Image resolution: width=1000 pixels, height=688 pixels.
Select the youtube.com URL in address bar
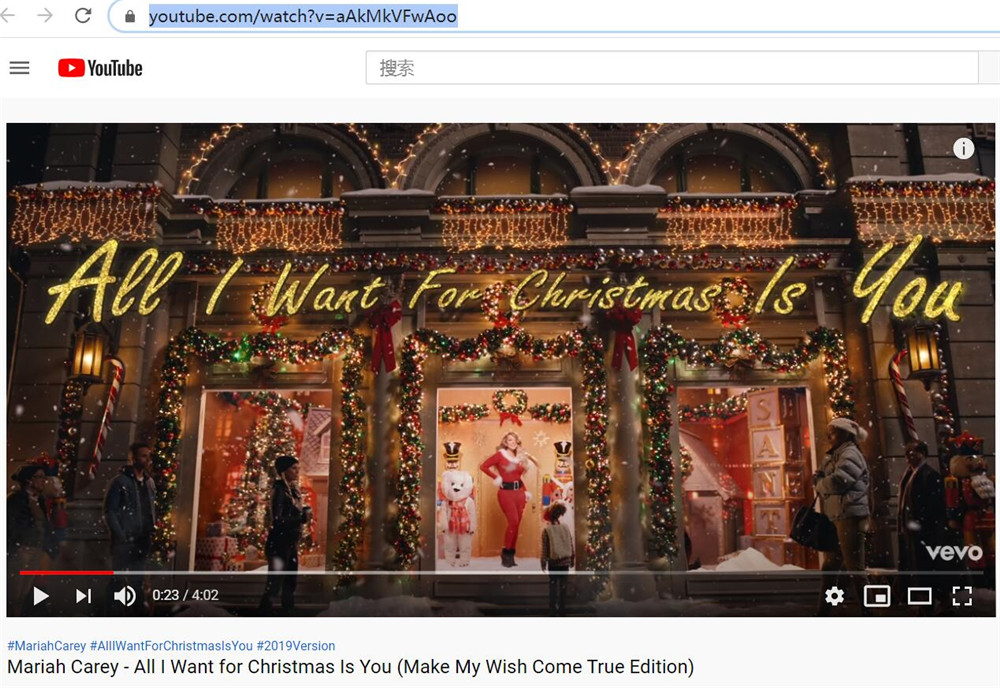tap(303, 16)
